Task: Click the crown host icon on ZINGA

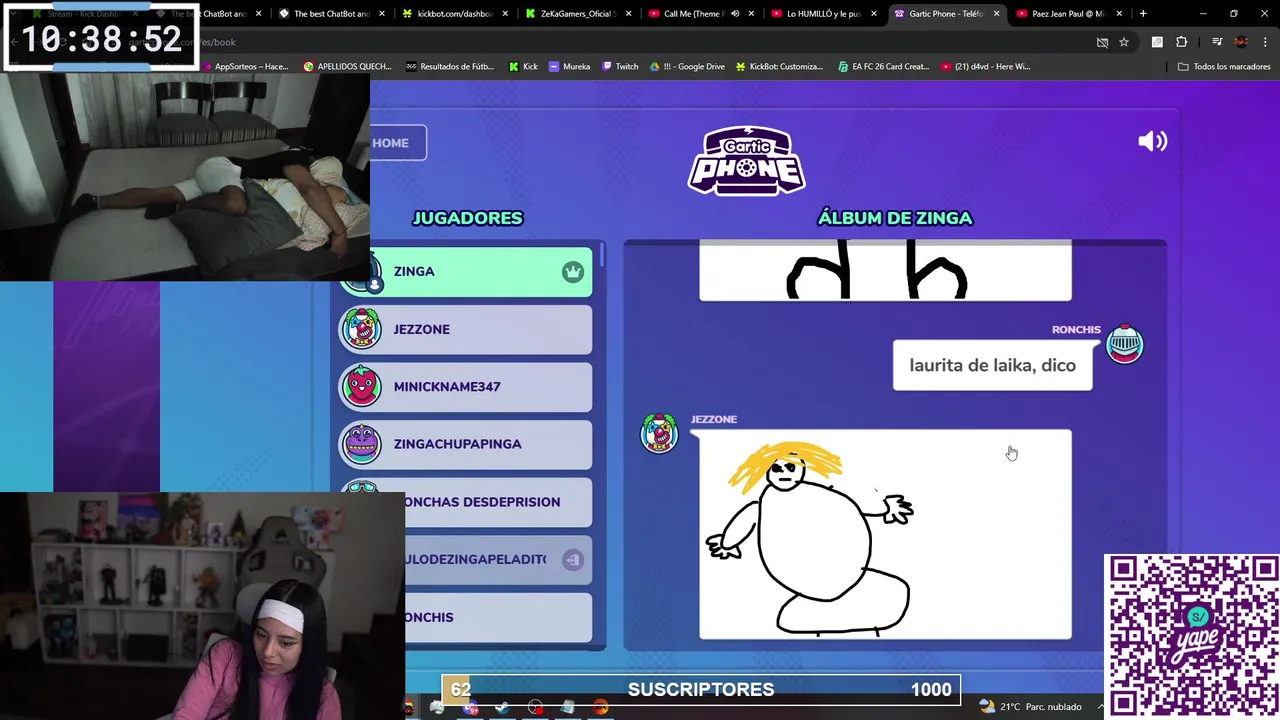Action: pyautogui.click(x=572, y=272)
